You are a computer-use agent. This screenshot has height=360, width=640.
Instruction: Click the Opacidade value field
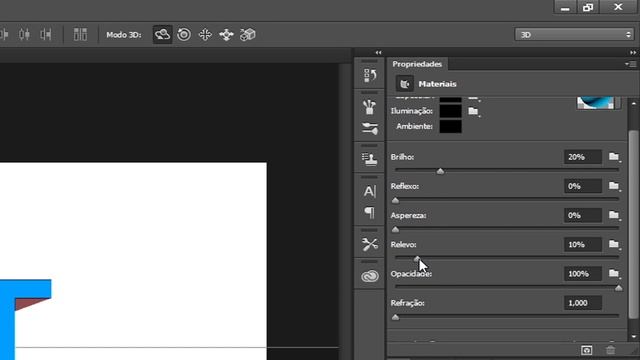tap(582, 273)
